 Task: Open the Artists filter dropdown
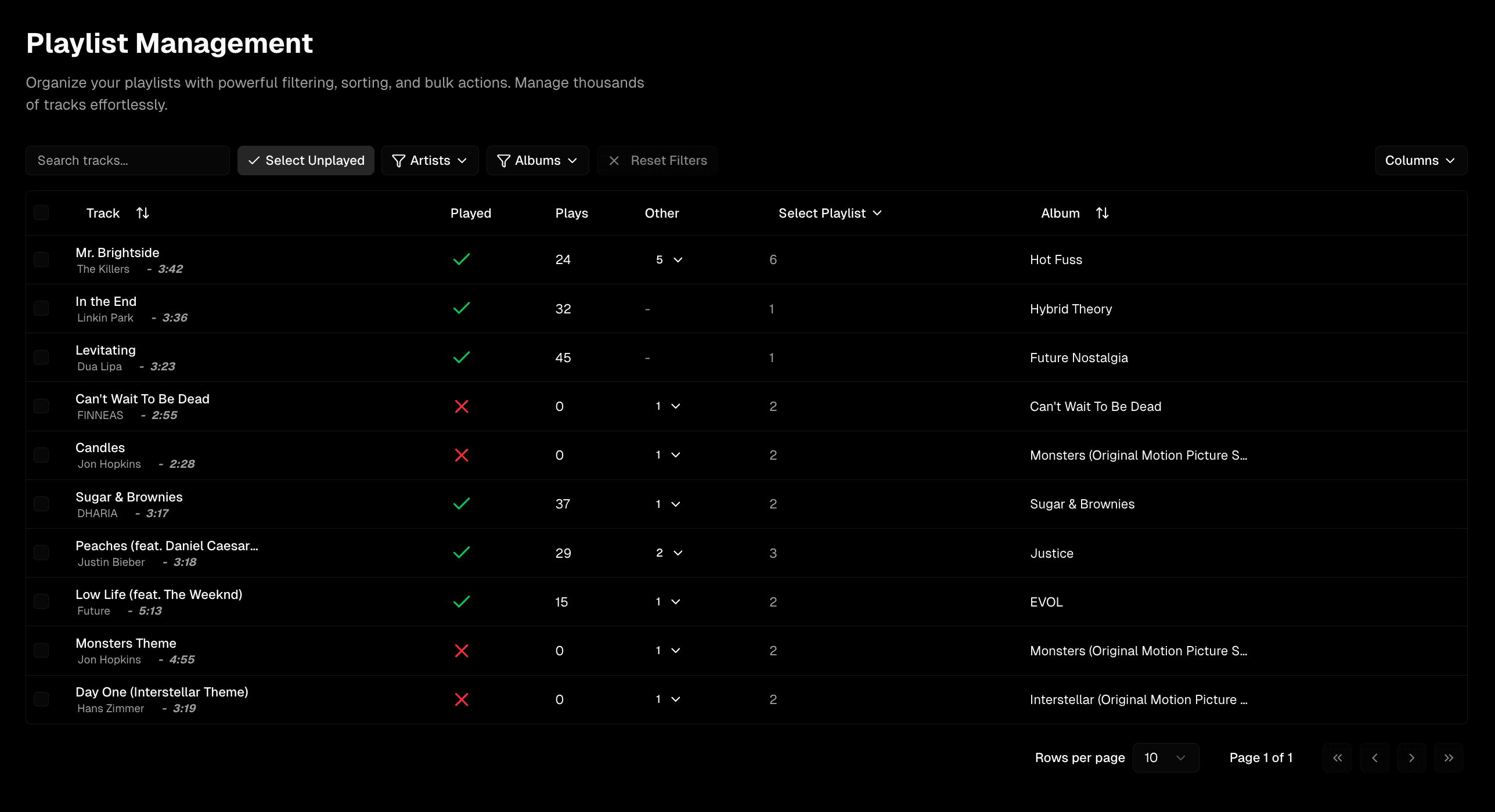[430, 161]
